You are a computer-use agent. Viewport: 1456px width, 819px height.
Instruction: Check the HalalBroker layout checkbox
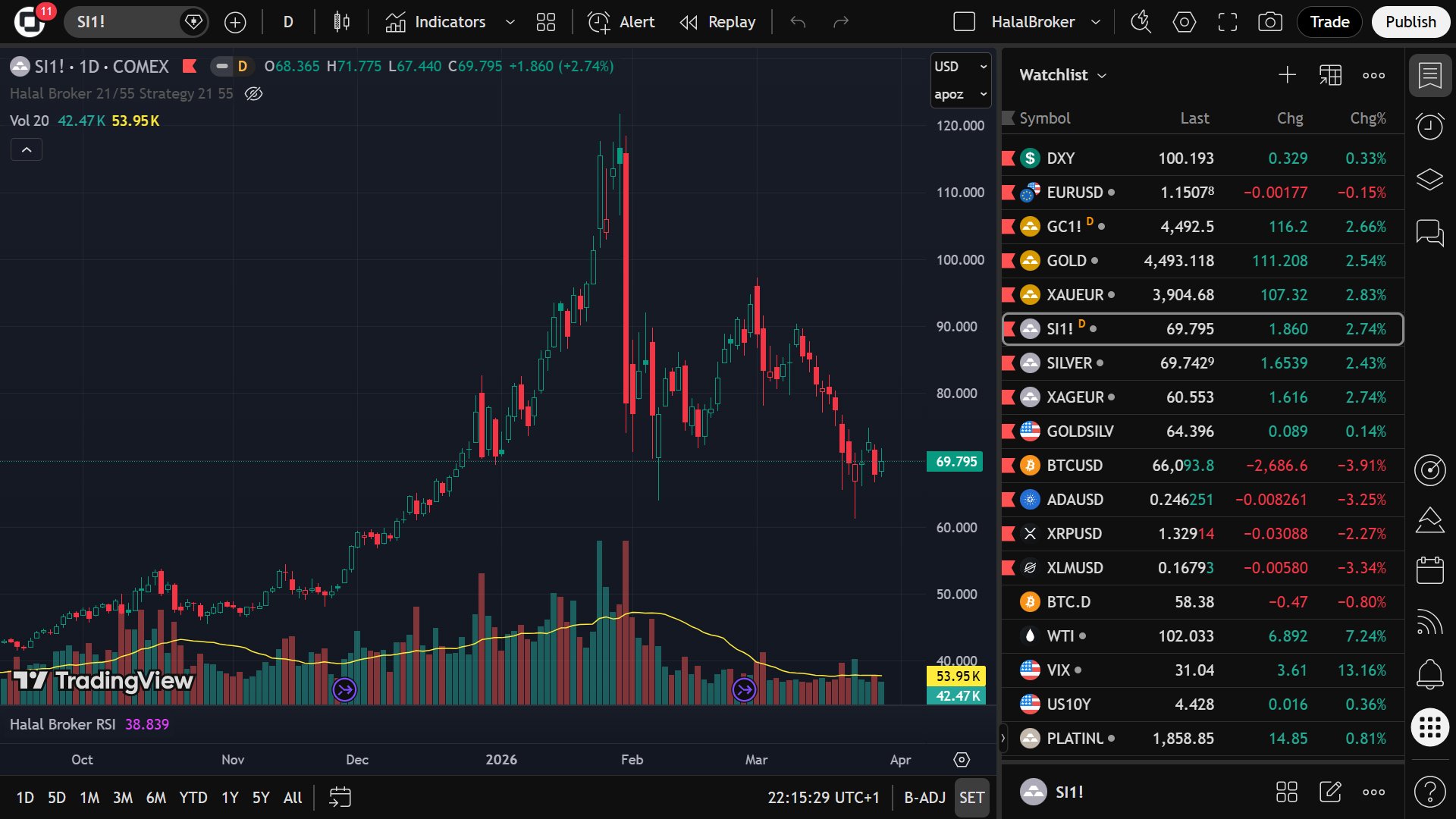pos(964,22)
